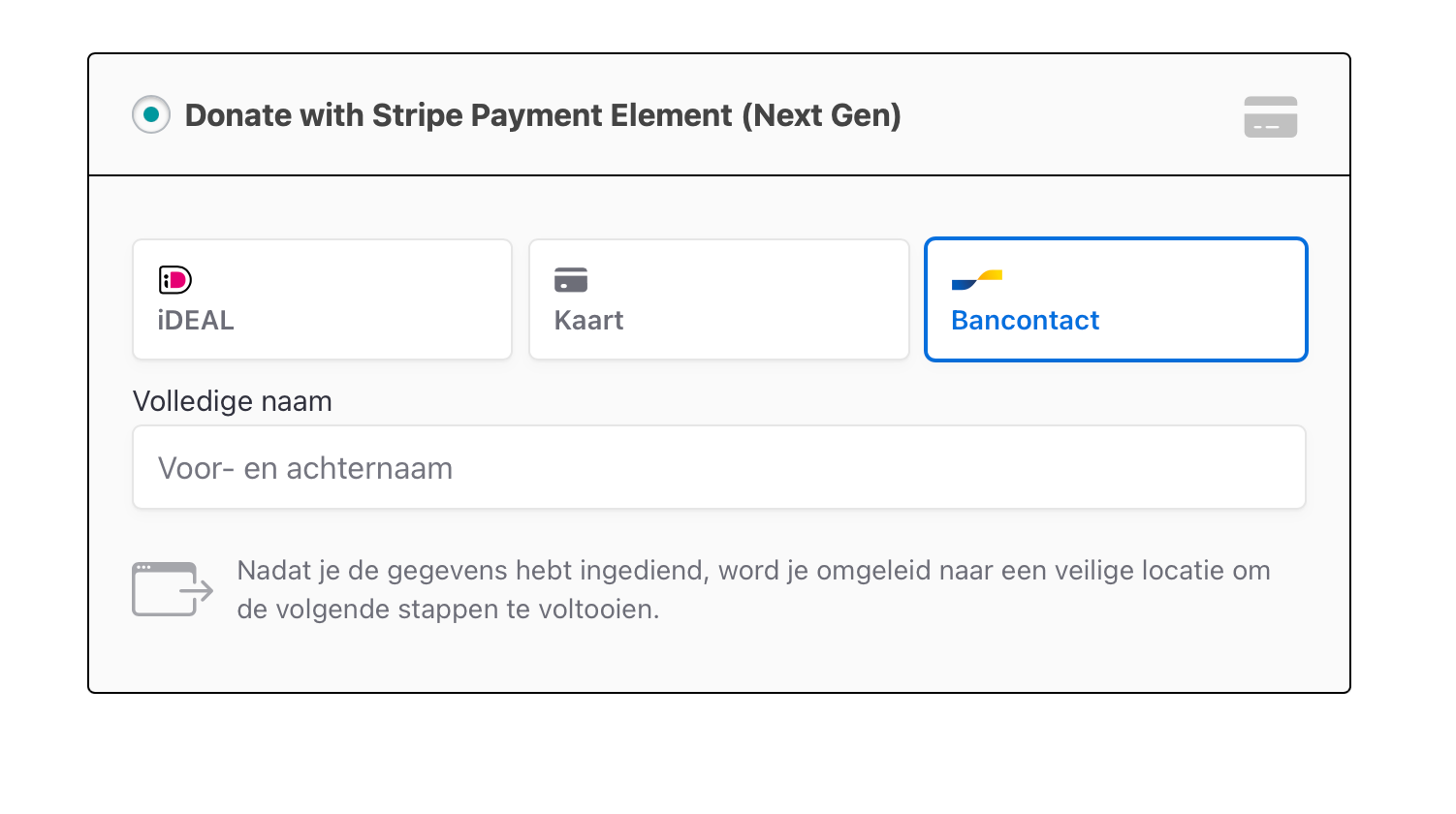Switch to the Kaart payment tab
This screenshot has width=1456, height=814.
point(719,299)
